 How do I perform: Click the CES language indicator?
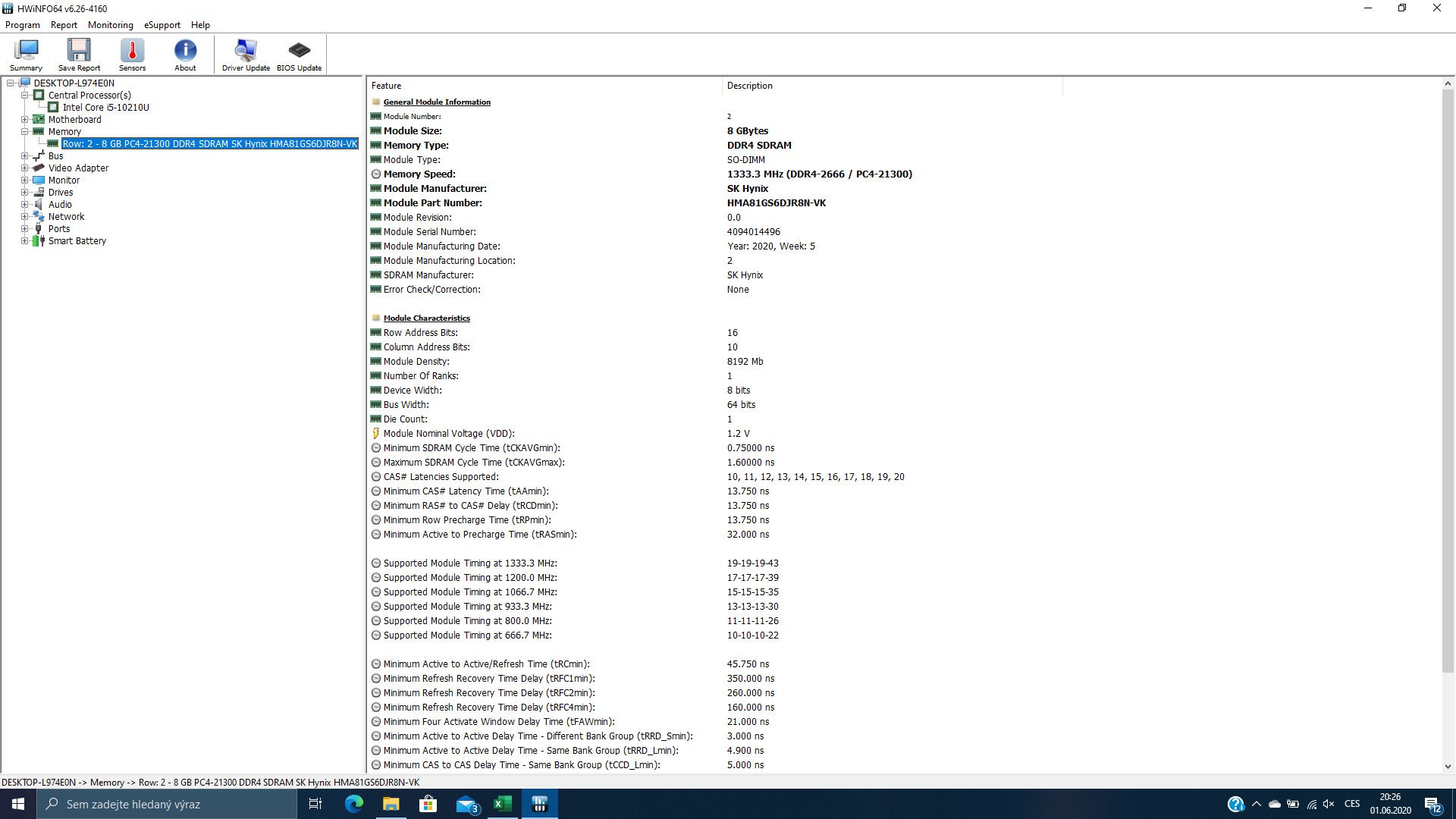click(1352, 804)
